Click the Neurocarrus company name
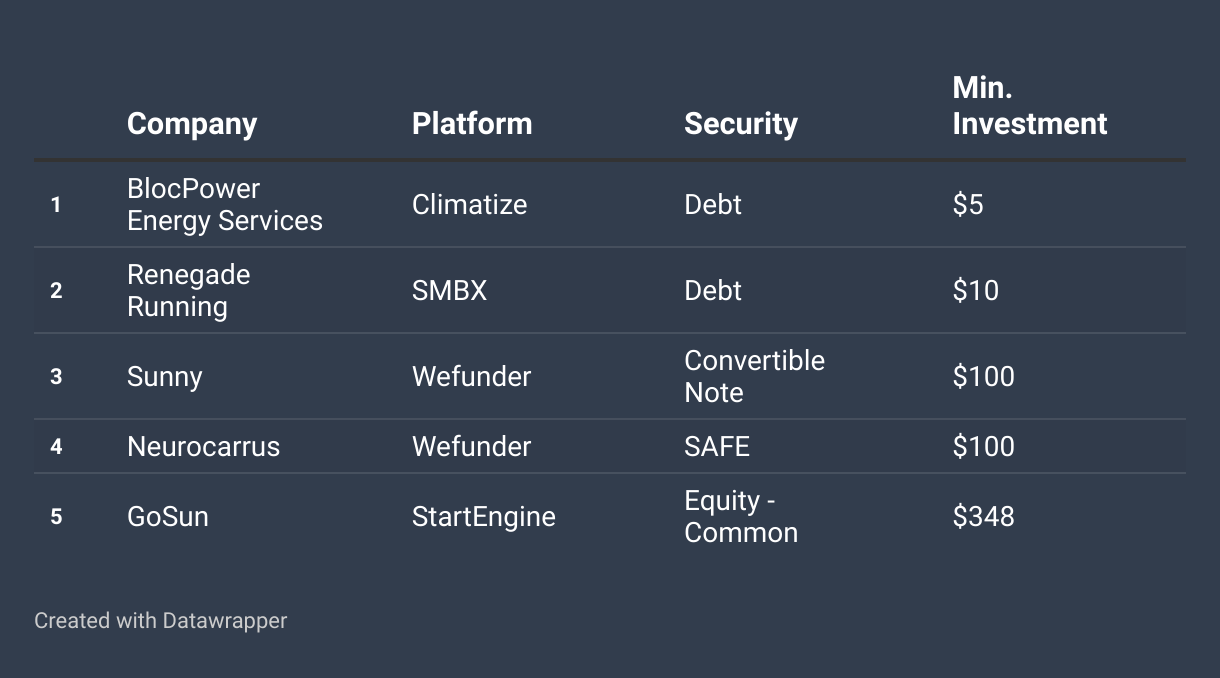The width and height of the screenshot is (1220, 678). 204,446
